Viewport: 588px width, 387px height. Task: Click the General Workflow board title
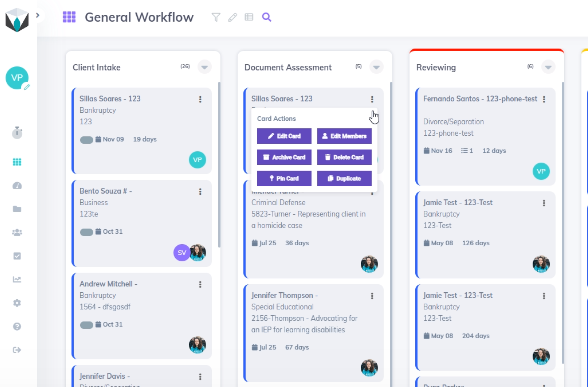[139, 17]
